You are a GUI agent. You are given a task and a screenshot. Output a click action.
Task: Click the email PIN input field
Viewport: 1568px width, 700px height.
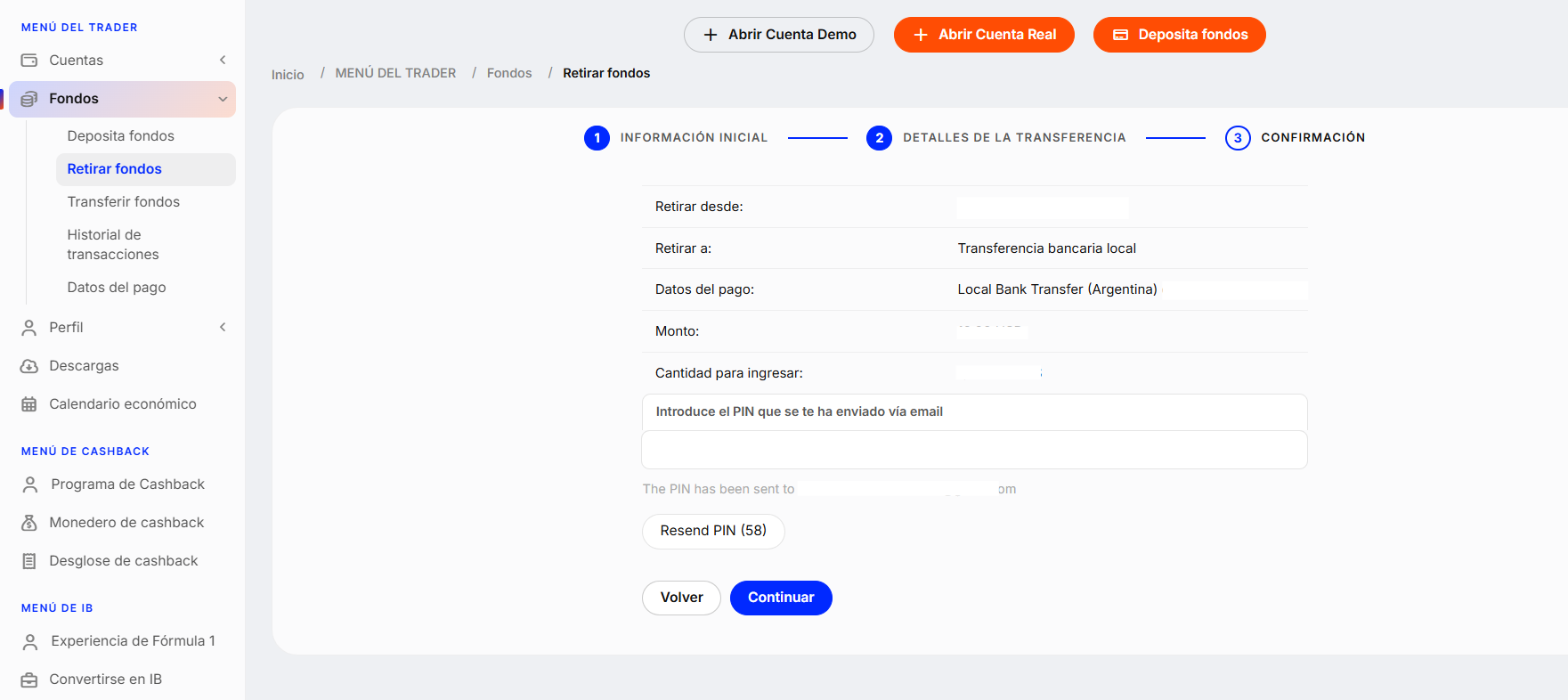click(974, 450)
